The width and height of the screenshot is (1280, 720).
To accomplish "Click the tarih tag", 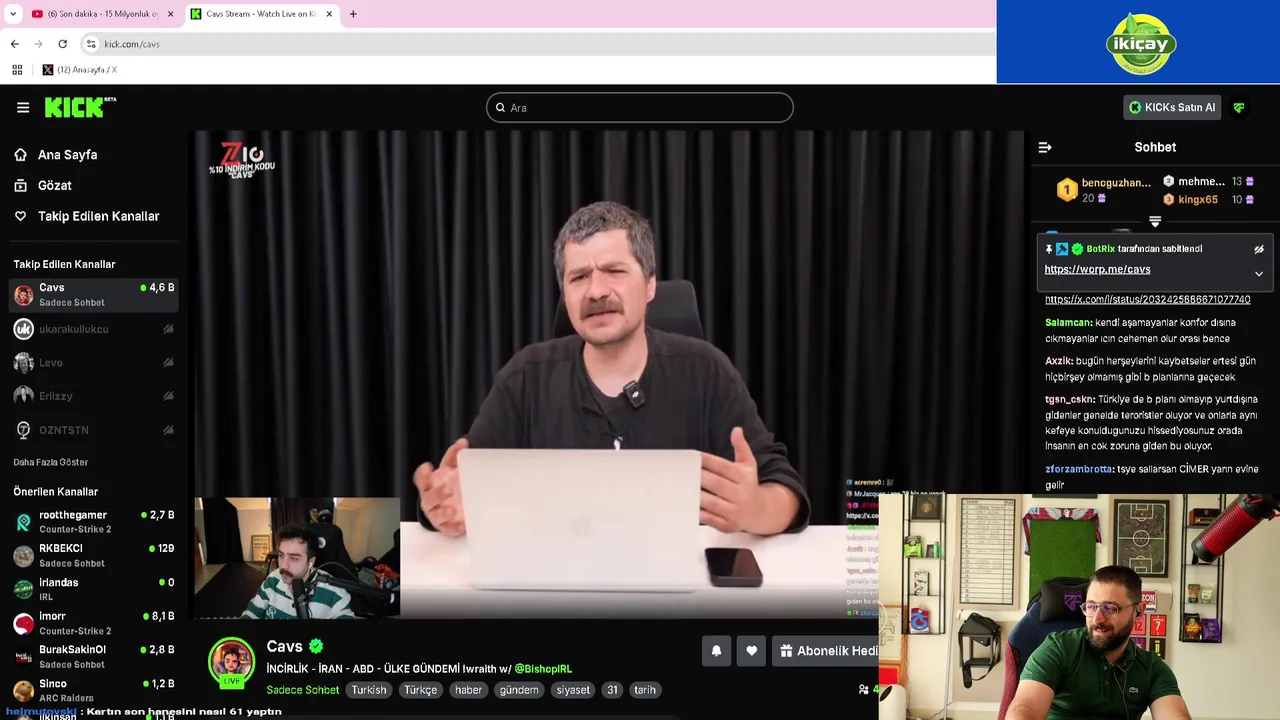I will tap(645, 690).
